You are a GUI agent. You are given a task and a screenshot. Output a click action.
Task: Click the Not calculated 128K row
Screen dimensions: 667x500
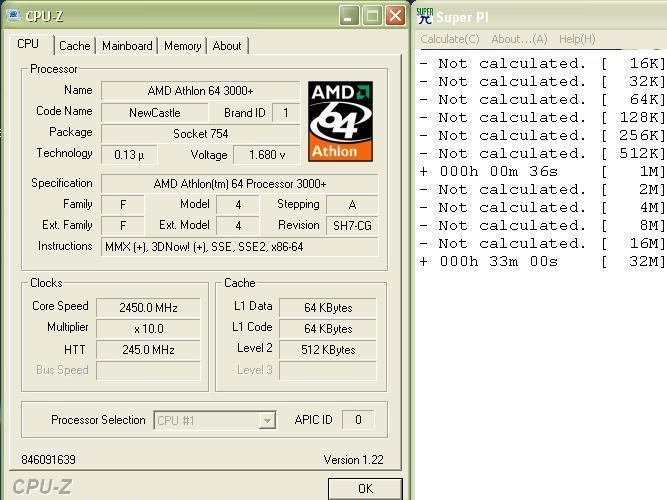[542, 117]
